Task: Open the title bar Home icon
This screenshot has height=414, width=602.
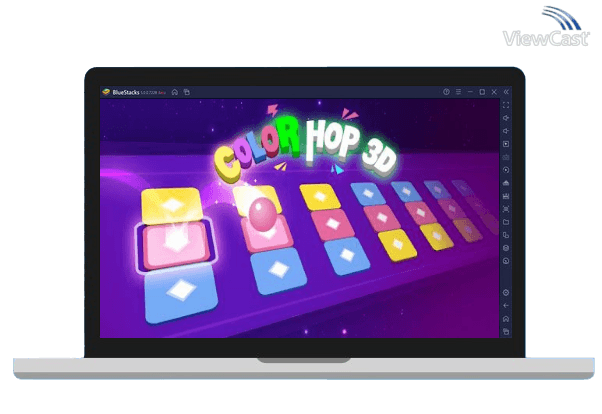Action: (x=175, y=92)
